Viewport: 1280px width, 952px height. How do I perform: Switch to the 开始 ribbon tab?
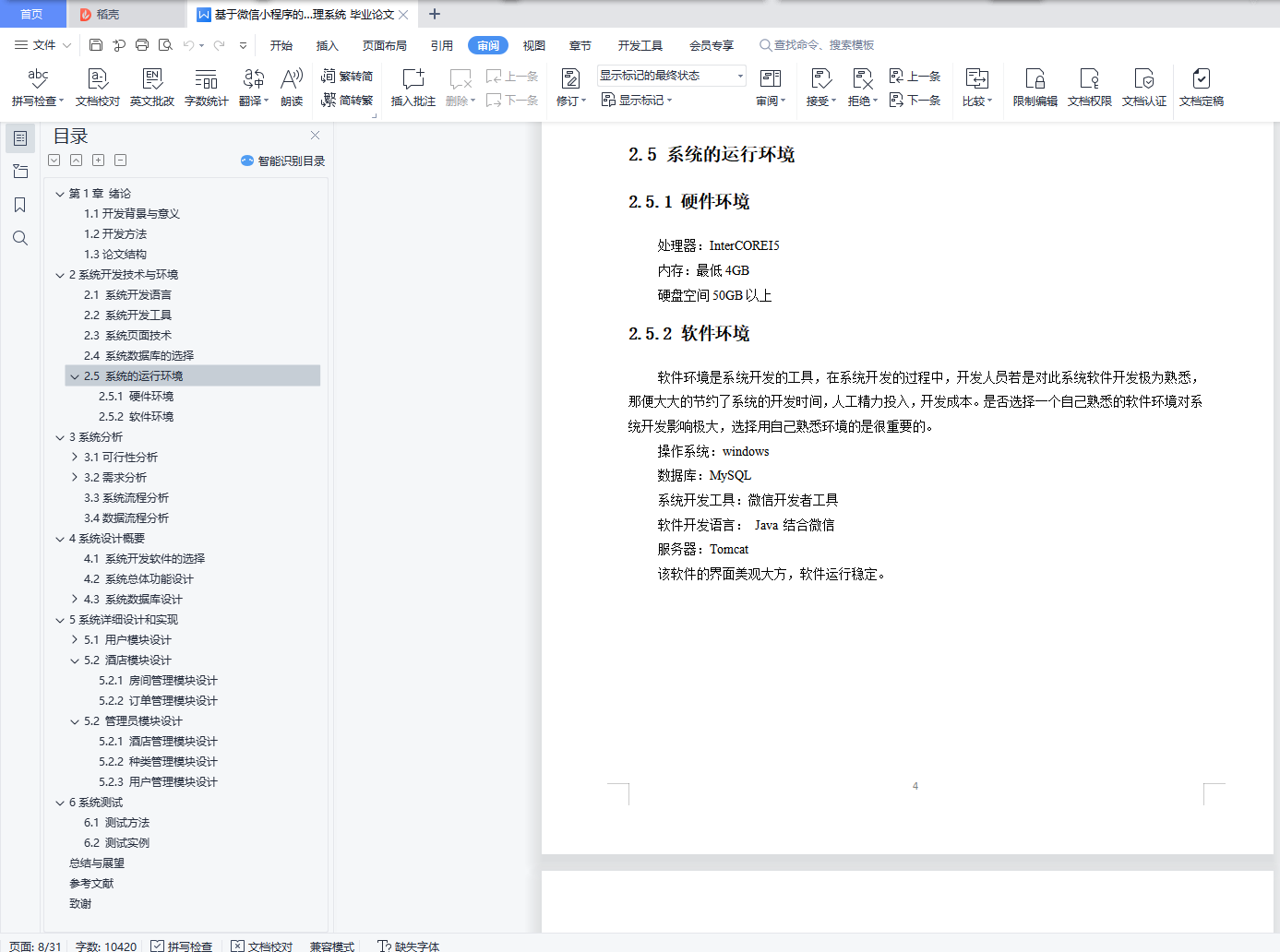281,45
